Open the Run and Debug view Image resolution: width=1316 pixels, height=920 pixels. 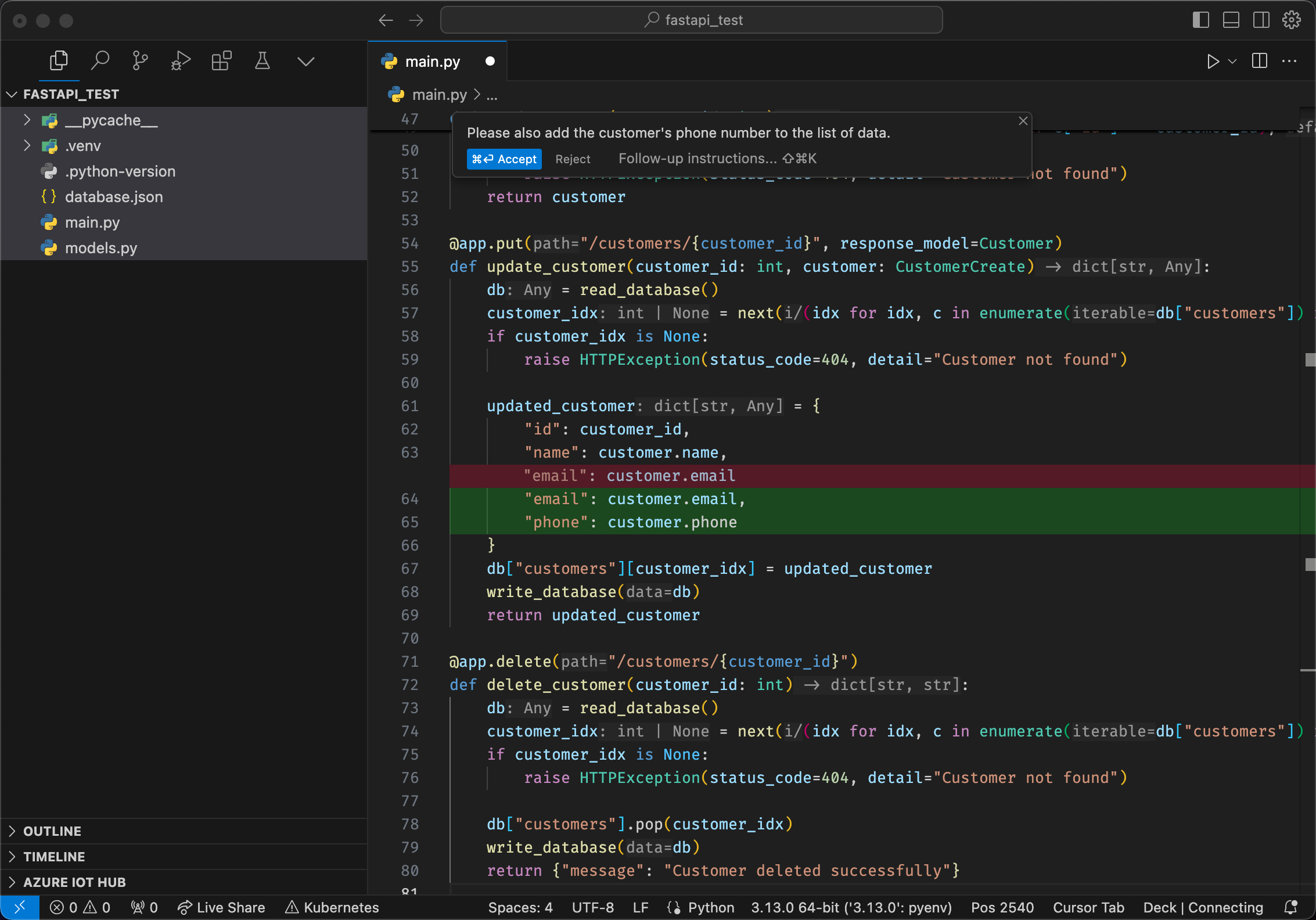(180, 60)
